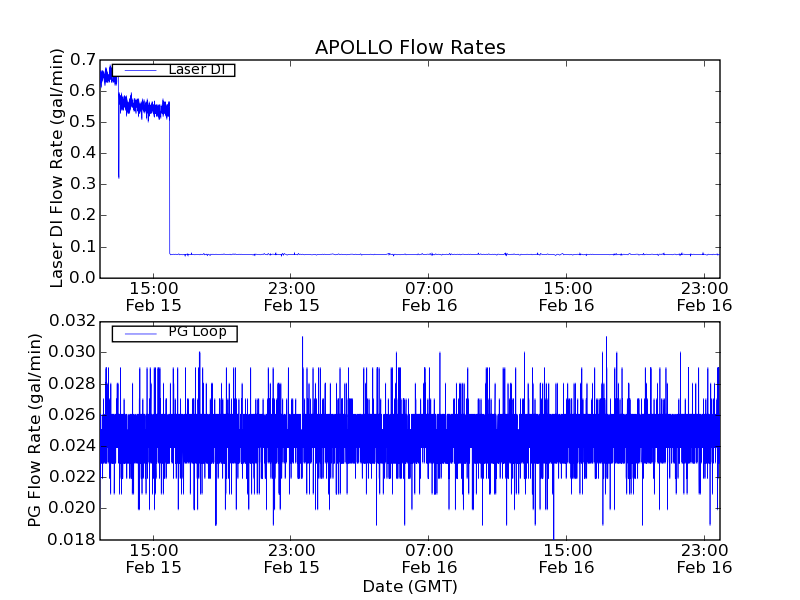Click "15:00 Feb 15" under the Laser DI plot
The image size is (800, 600).
click(x=154, y=297)
